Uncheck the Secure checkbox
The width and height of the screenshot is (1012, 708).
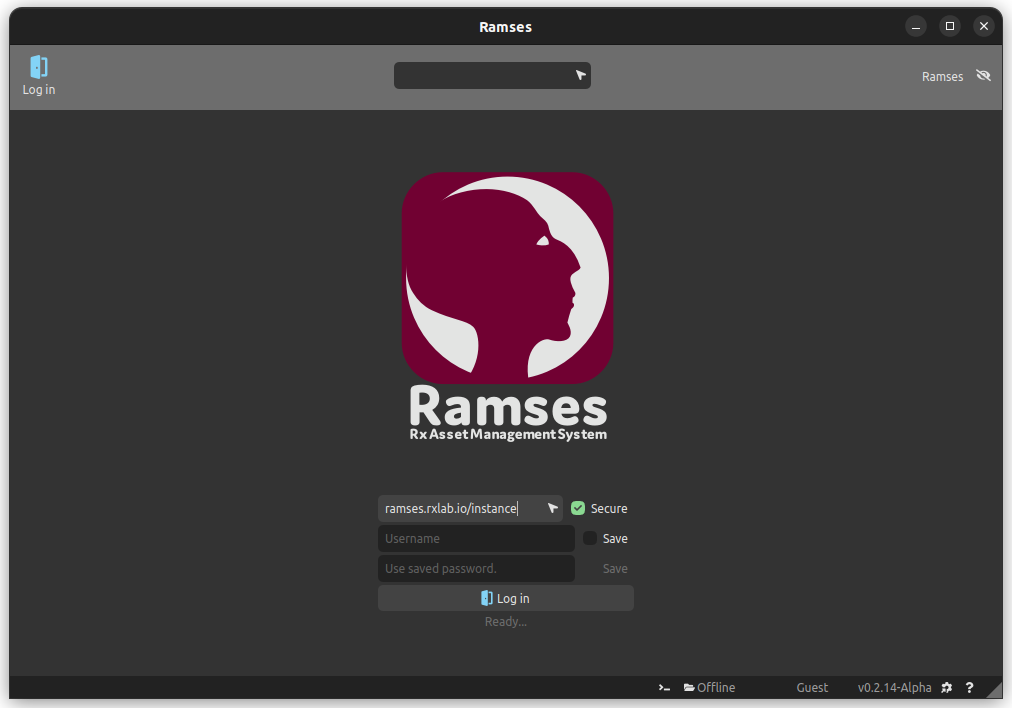click(578, 508)
